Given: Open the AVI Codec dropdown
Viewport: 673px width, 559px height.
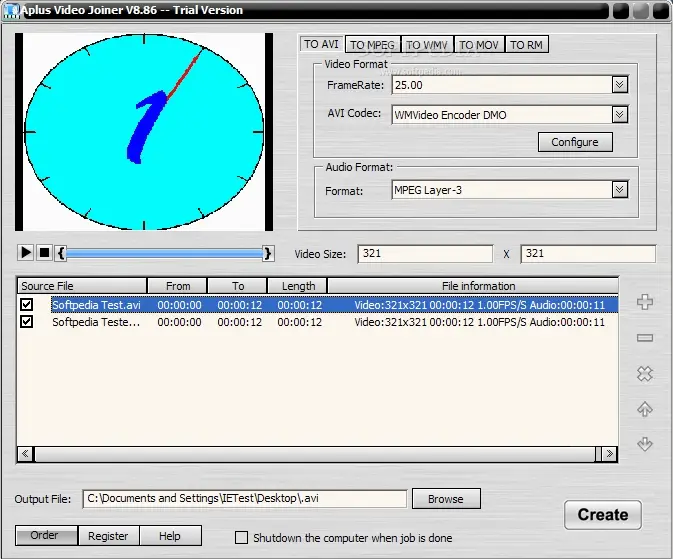Looking at the screenshot, I should coord(619,115).
